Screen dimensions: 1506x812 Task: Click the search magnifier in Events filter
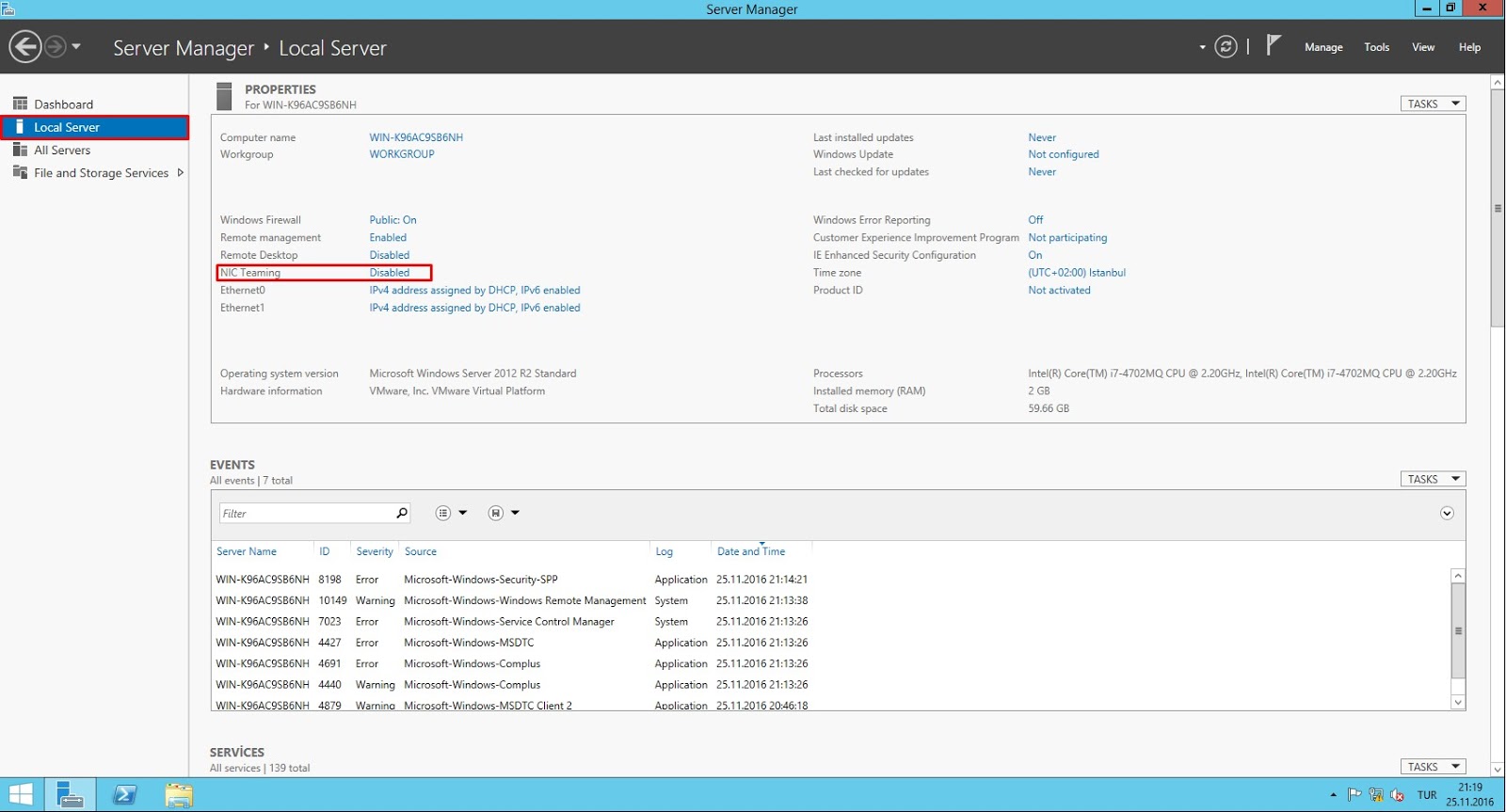click(x=402, y=513)
